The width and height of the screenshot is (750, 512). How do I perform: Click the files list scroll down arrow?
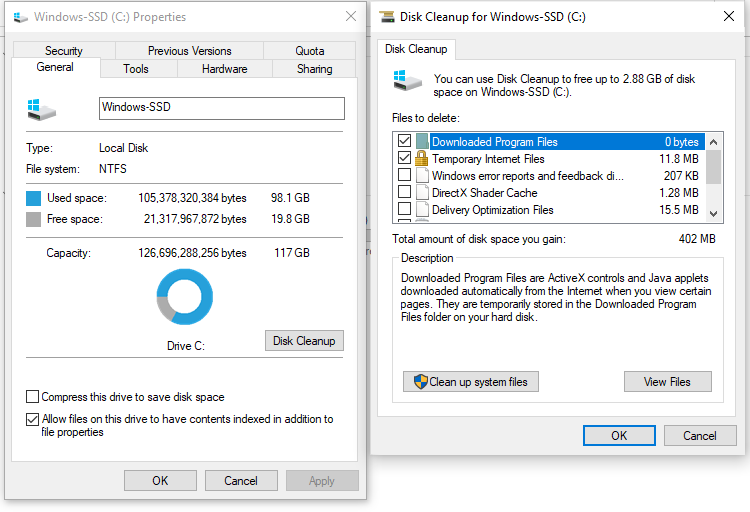tap(713, 214)
